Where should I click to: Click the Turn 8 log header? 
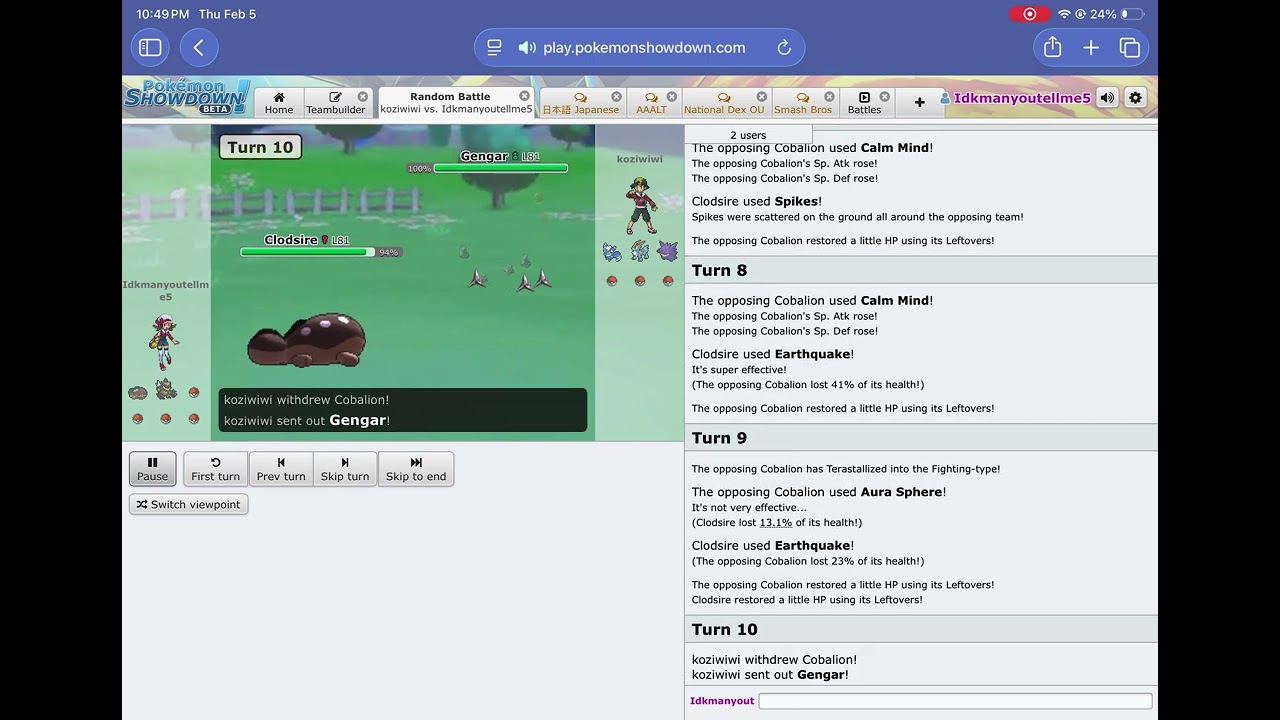point(921,270)
